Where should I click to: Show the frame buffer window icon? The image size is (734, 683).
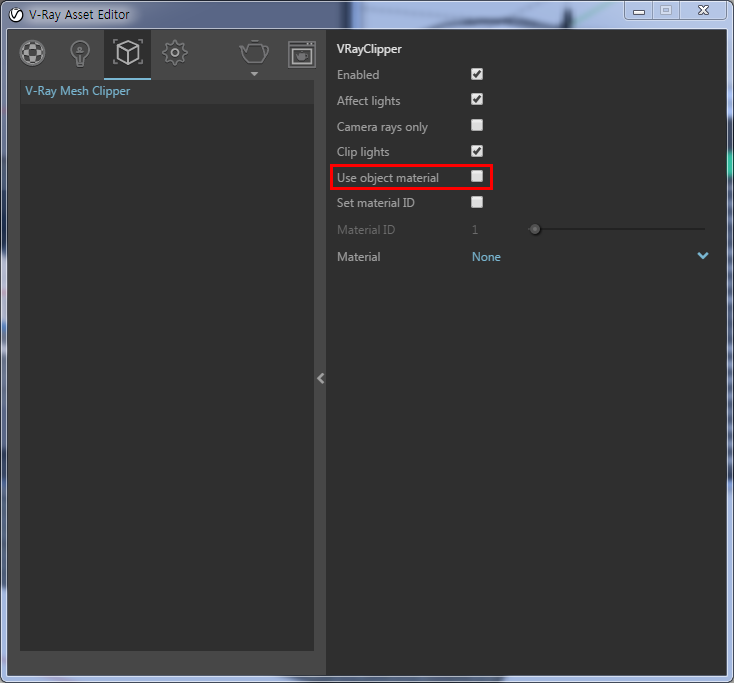301,54
